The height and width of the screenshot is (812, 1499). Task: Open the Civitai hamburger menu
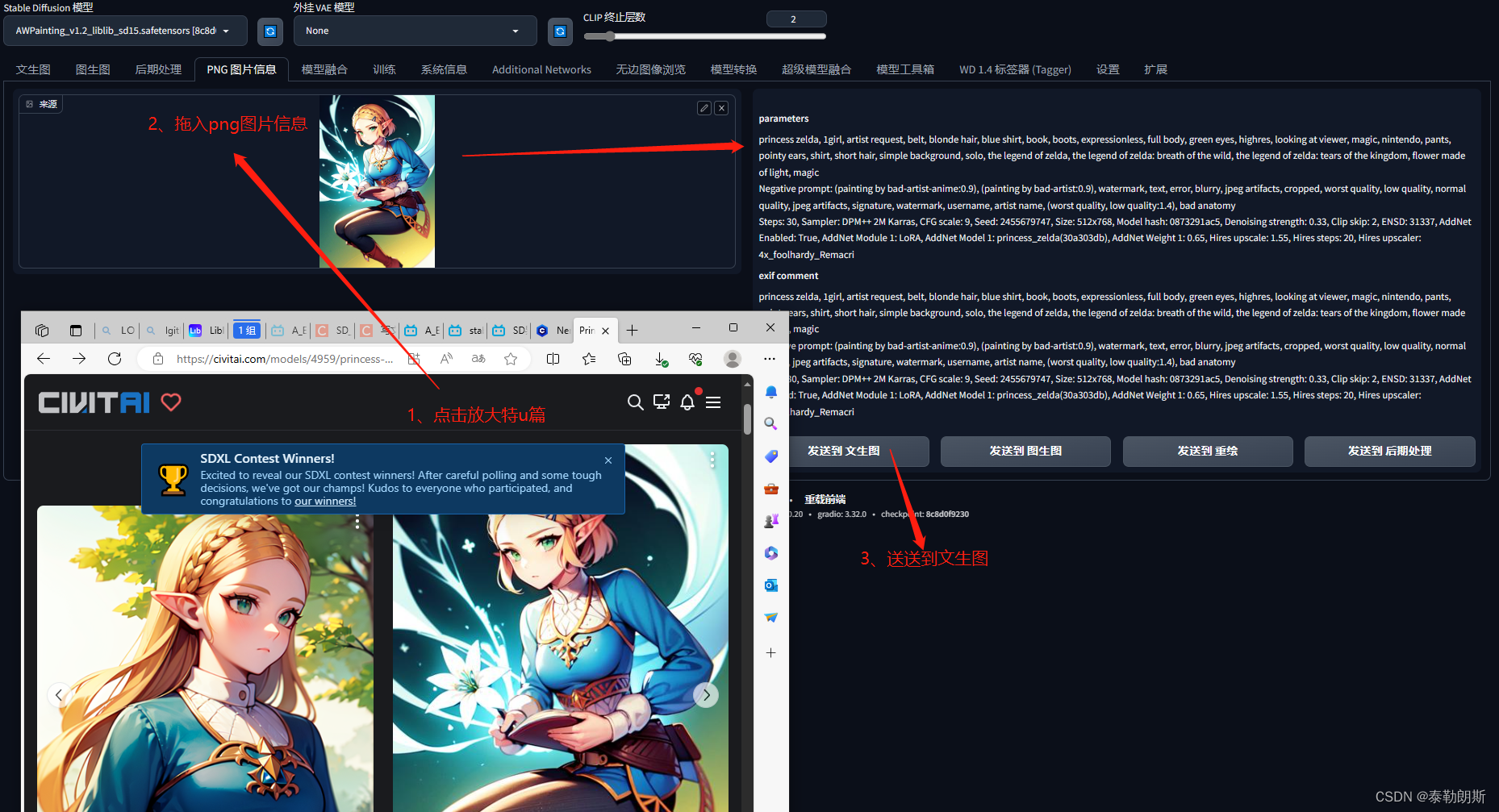(x=713, y=402)
